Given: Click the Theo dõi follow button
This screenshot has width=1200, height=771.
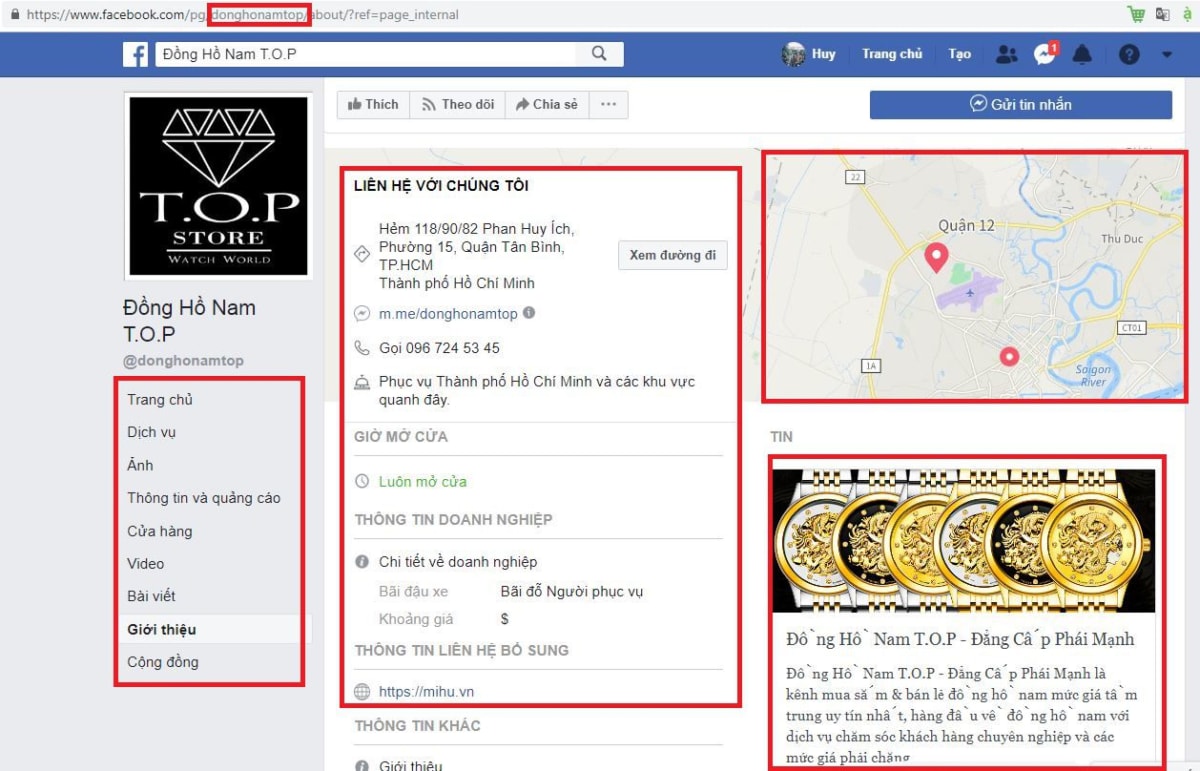Looking at the screenshot, I should [458, 104].
